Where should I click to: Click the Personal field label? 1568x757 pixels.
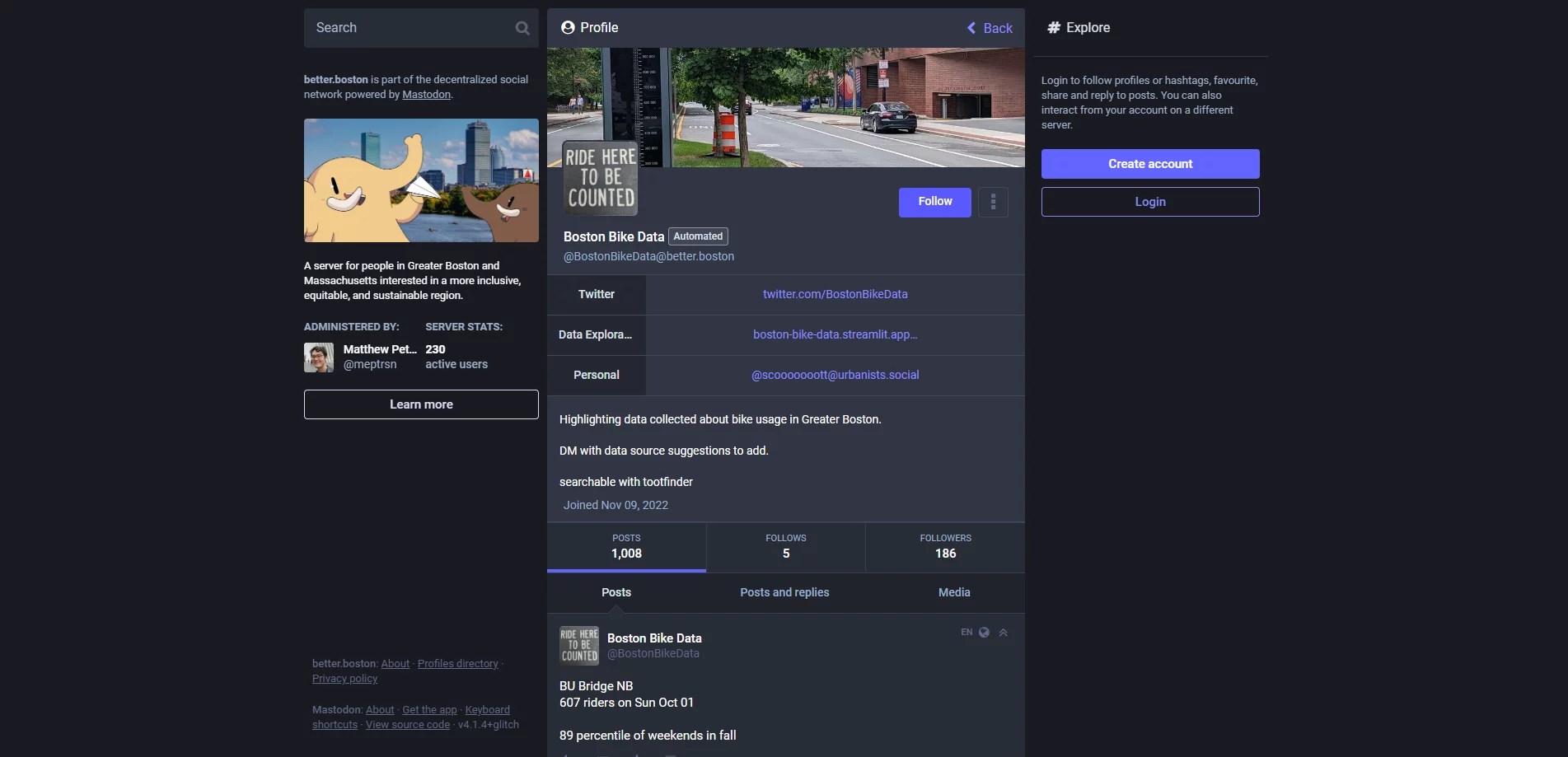tap(597, 375)
